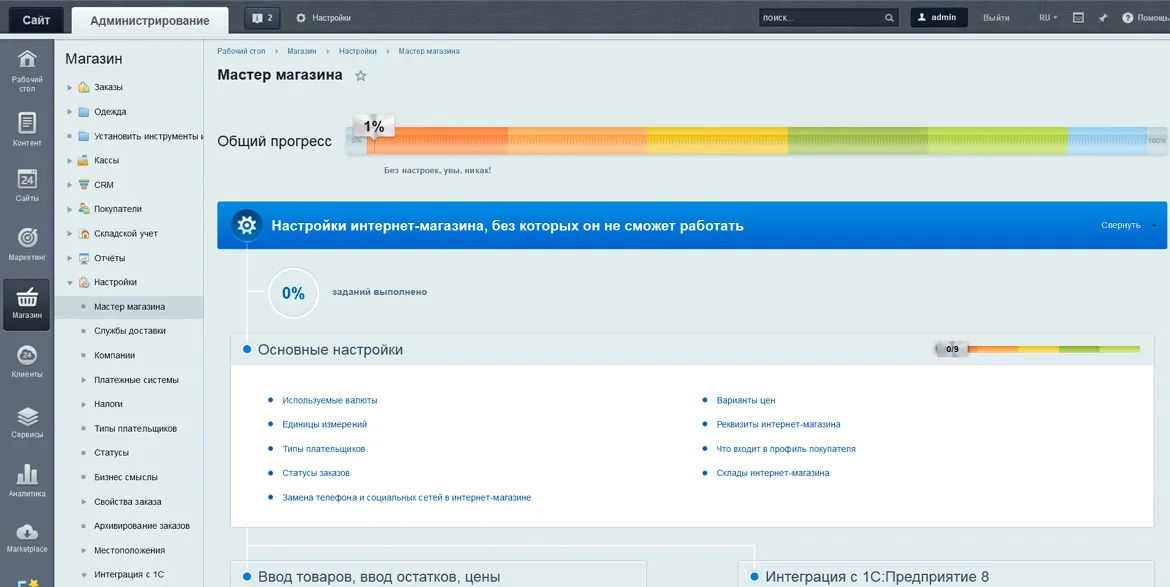This screenshot has width=1170, height=587.
Task: Open the Статусы заказов link
Action: tap(316, 473)
